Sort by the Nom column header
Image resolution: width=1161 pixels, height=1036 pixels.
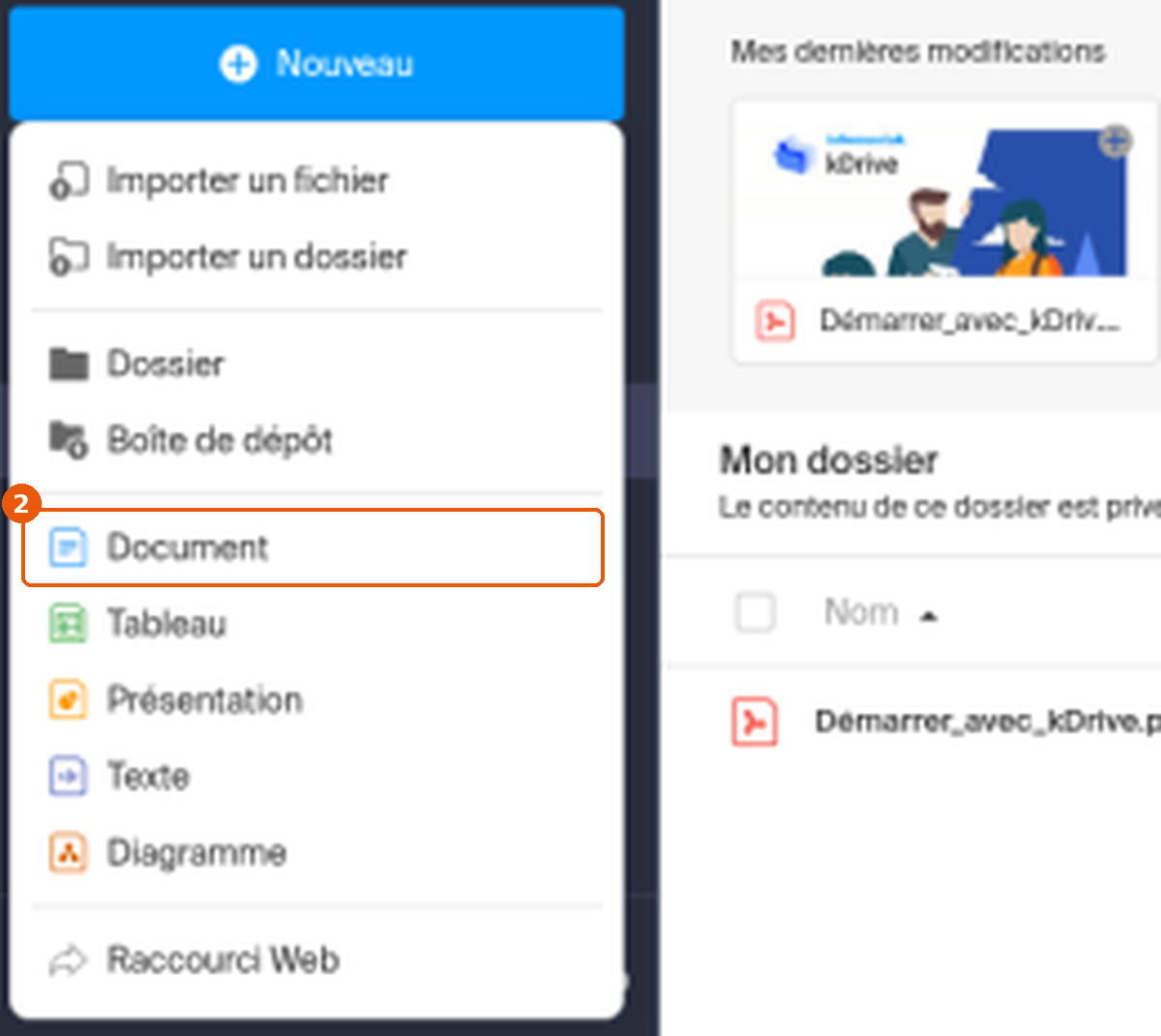[861, 612]
